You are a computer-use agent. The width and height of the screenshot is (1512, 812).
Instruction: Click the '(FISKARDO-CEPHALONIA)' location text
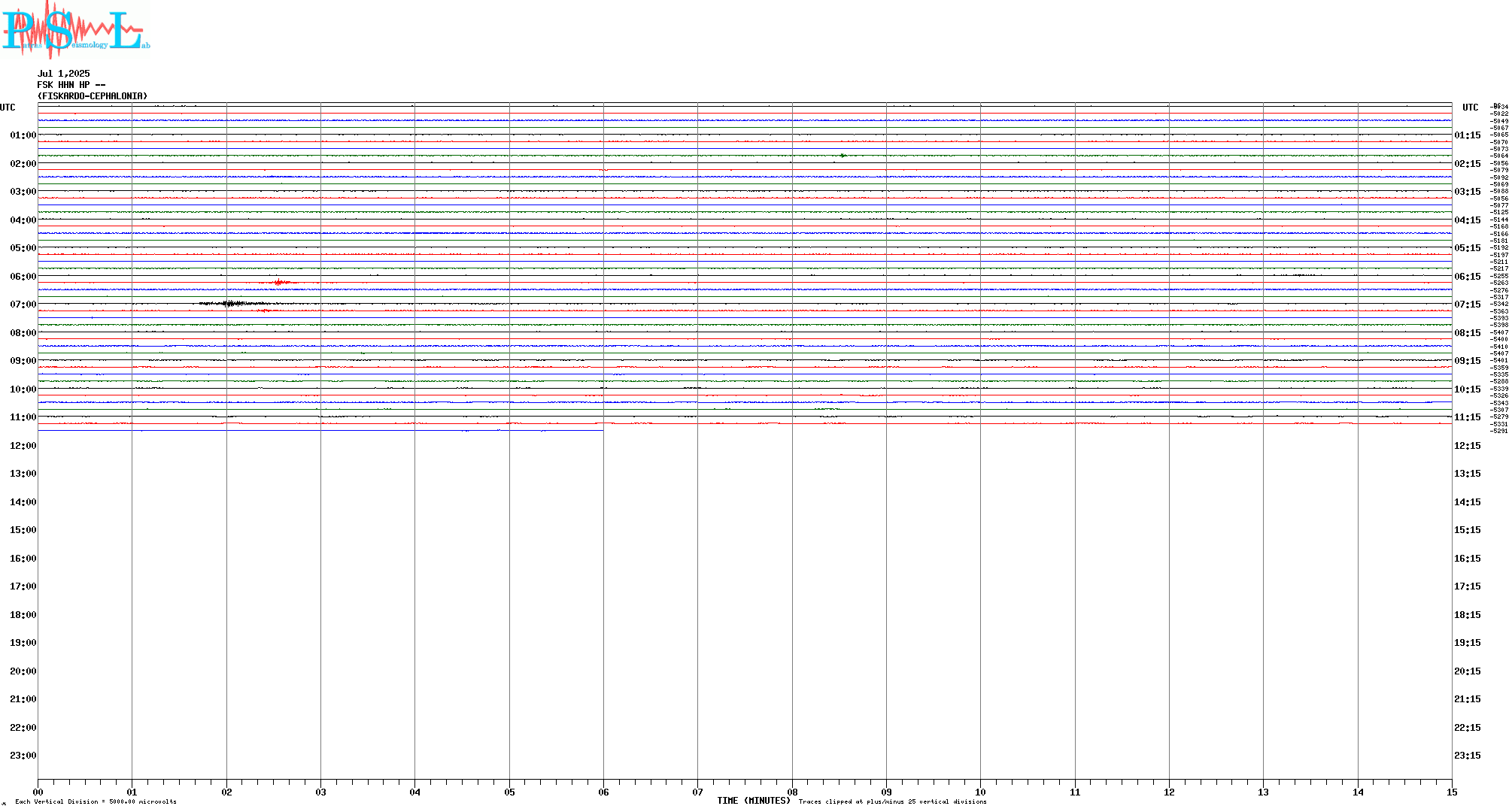(93, 96)
